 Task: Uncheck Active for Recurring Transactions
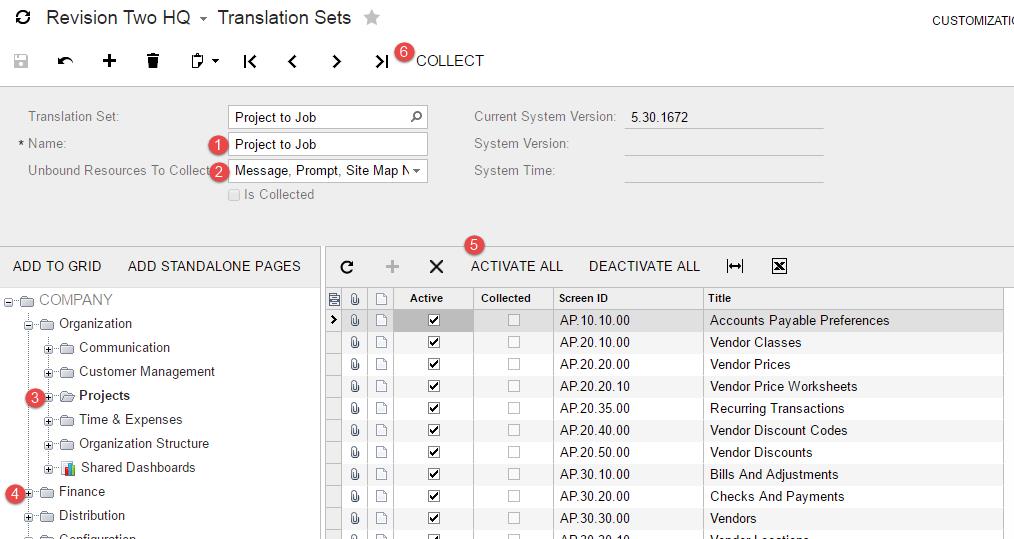pyautogui.click(x=434, y=408)
